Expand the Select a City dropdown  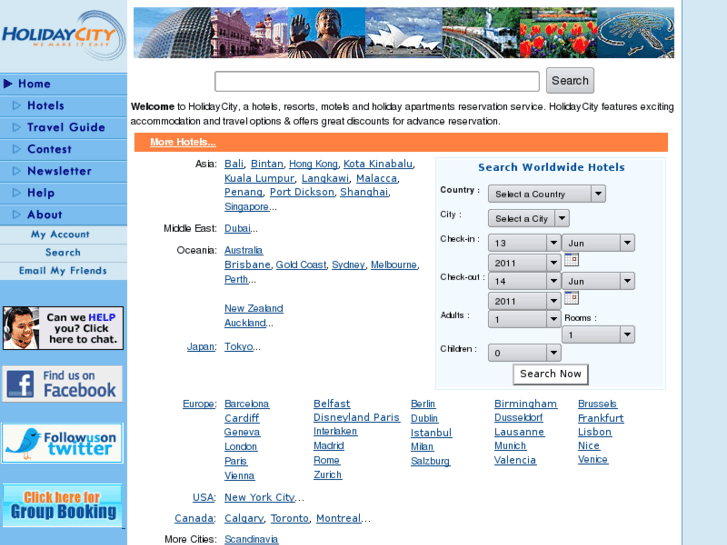(528, 218)
